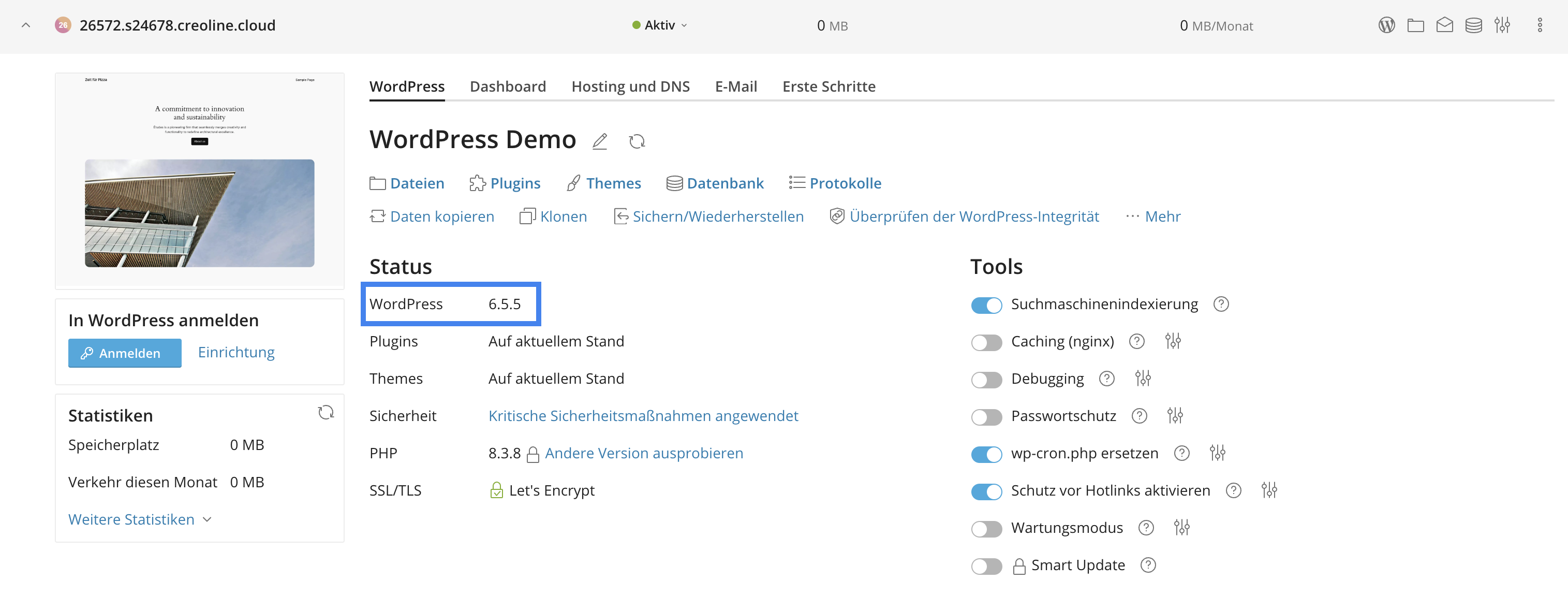Viewport: 1568px width, 609px height.
Task: Open Sichern/Wiederherstellen
Action: (x=708, y=217)
